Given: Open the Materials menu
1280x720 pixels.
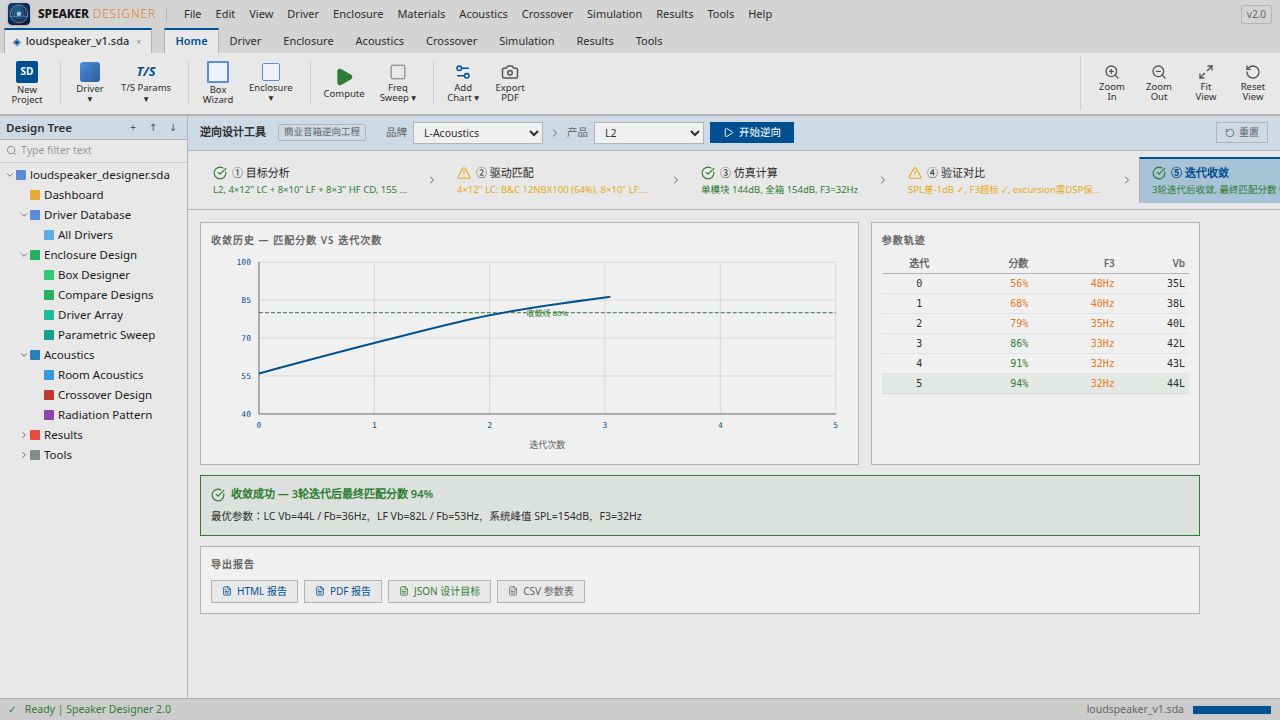Looking at the screenshot, I should tap(421, 14).
